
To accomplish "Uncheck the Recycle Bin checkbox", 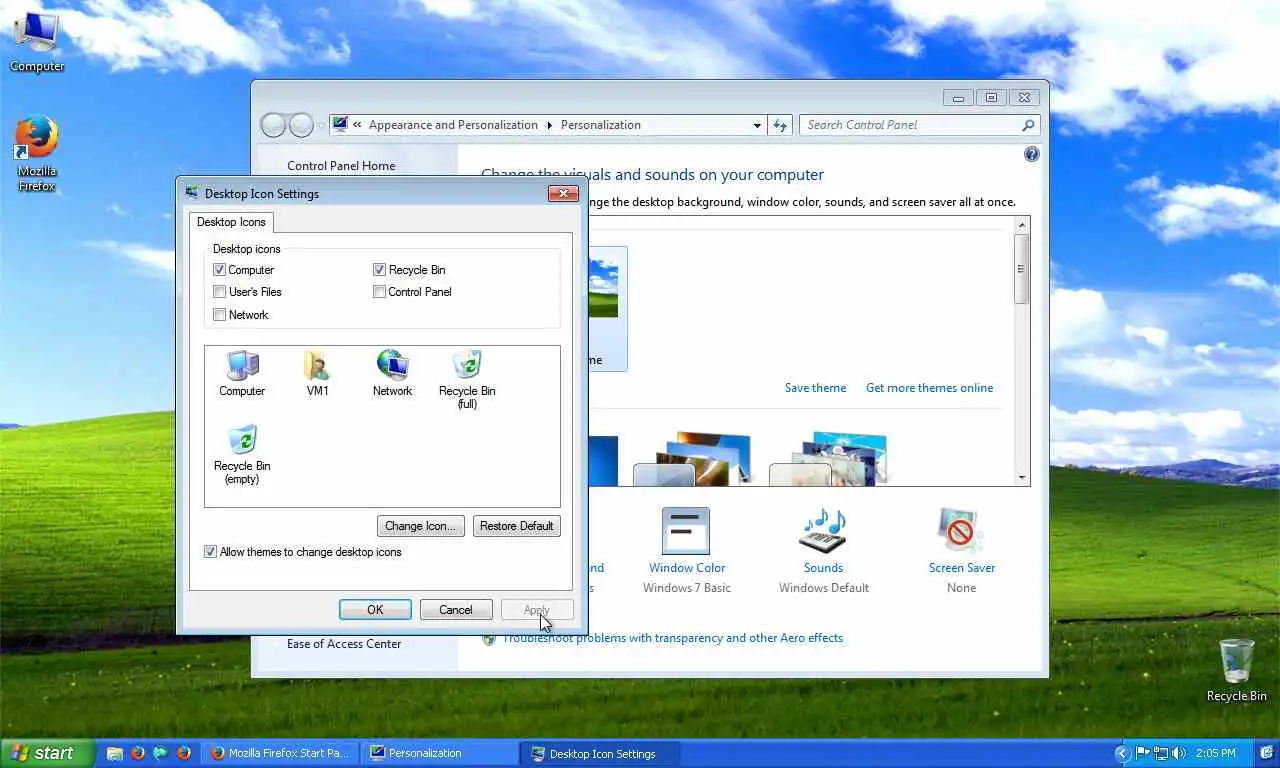I will (x=379, y=270).
